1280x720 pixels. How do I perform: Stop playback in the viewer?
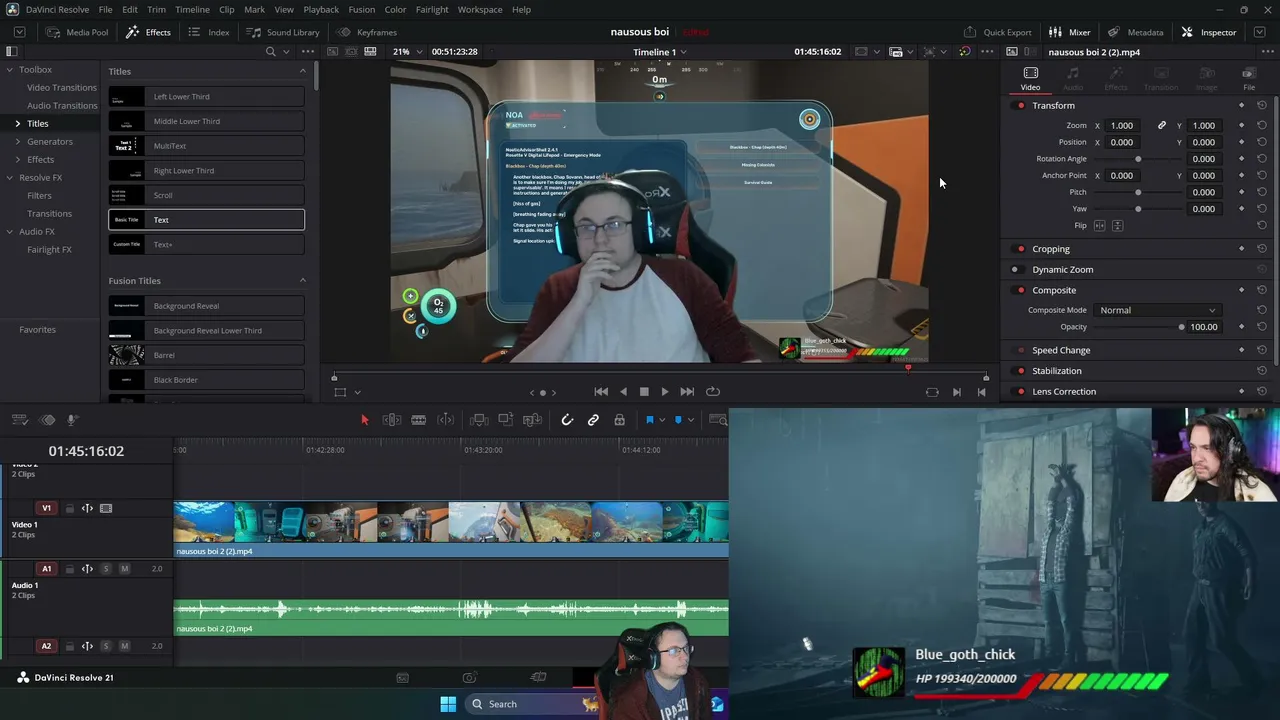(644, 392)
